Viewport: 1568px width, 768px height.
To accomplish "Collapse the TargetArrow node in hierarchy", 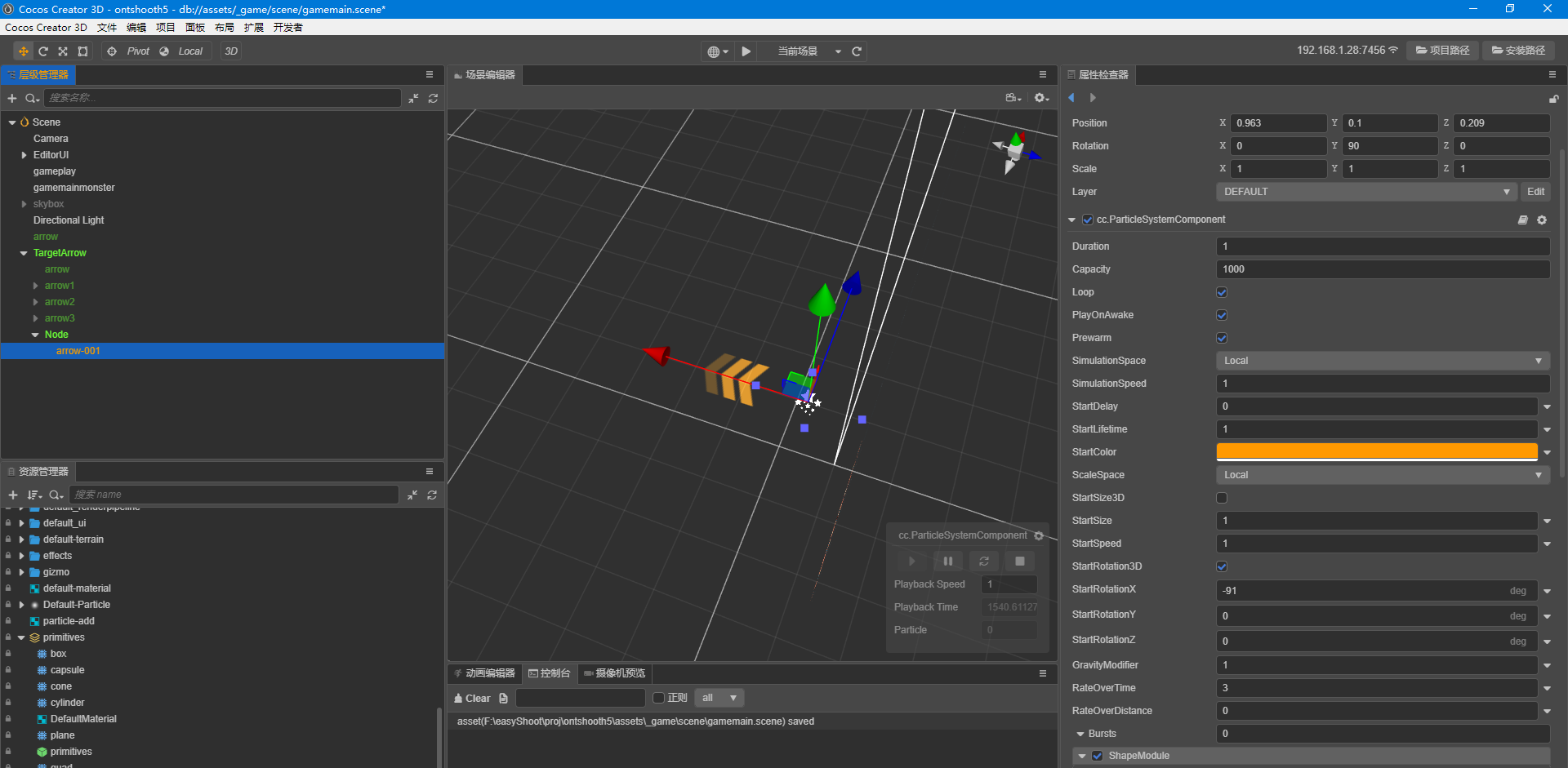I will 24,254.
